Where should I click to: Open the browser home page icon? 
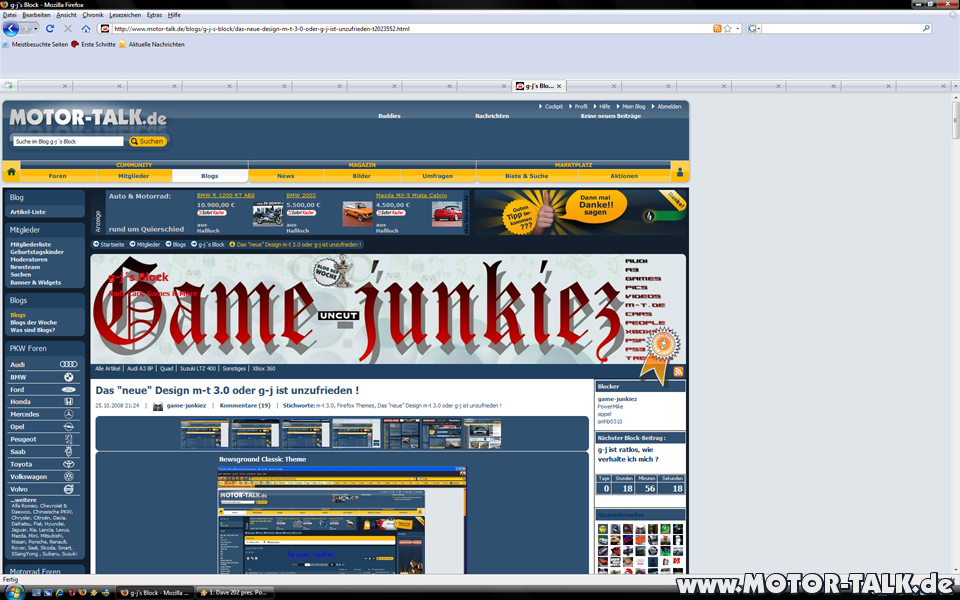[86, 28]
